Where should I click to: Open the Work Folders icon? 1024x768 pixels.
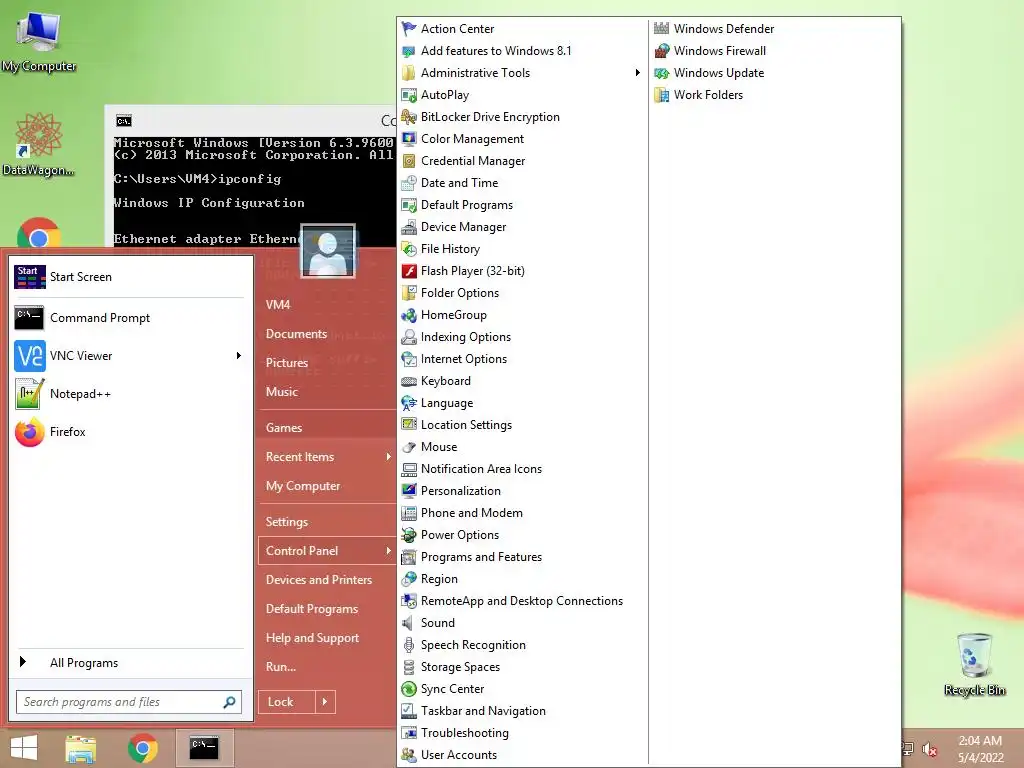662,95
